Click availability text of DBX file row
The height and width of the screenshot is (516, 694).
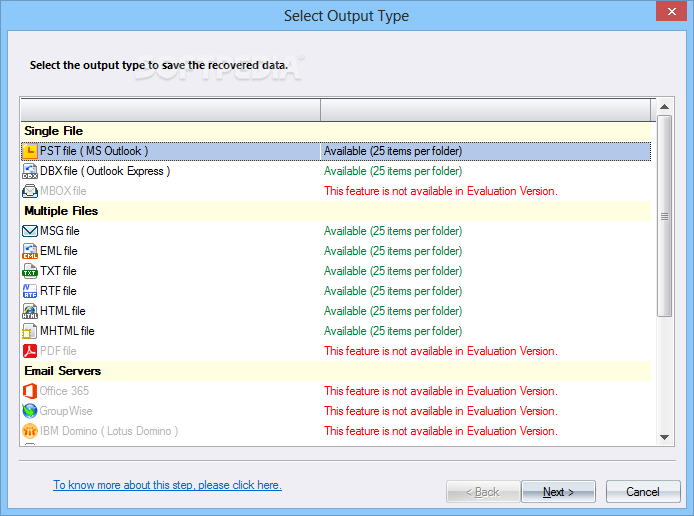pyautogui.click(x=393, y=171)
